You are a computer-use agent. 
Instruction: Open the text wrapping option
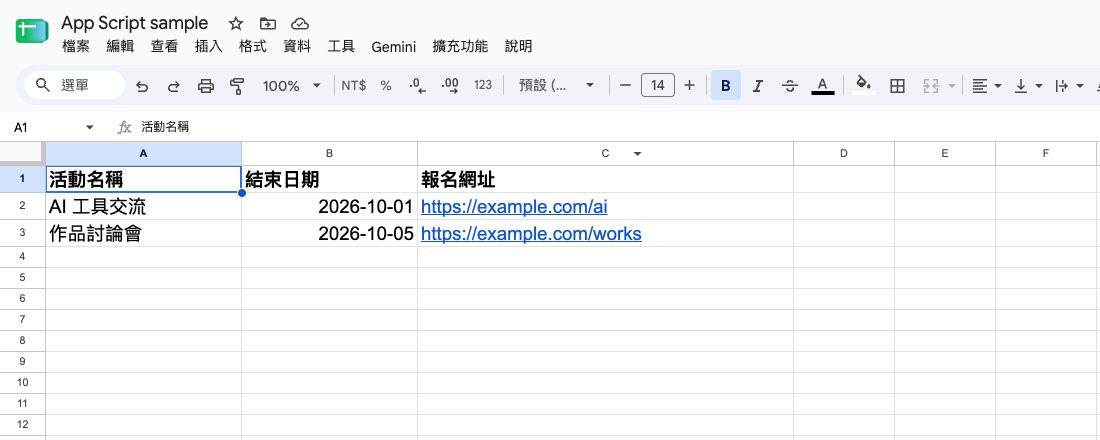[x=1067, y=86]
